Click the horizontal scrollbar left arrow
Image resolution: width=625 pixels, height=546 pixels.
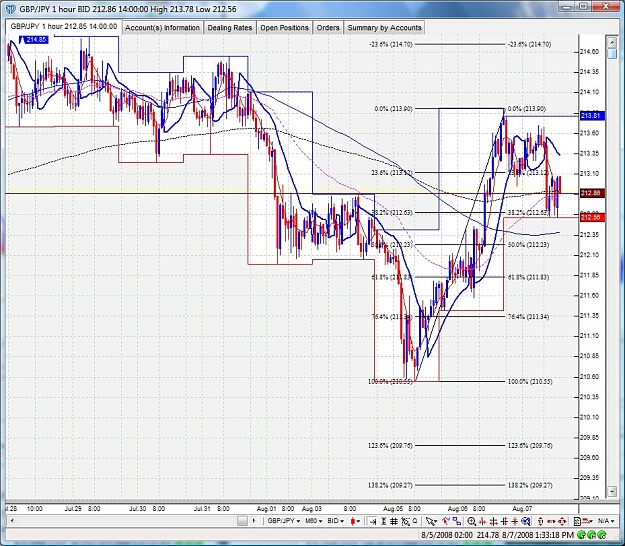coord(12,521)
